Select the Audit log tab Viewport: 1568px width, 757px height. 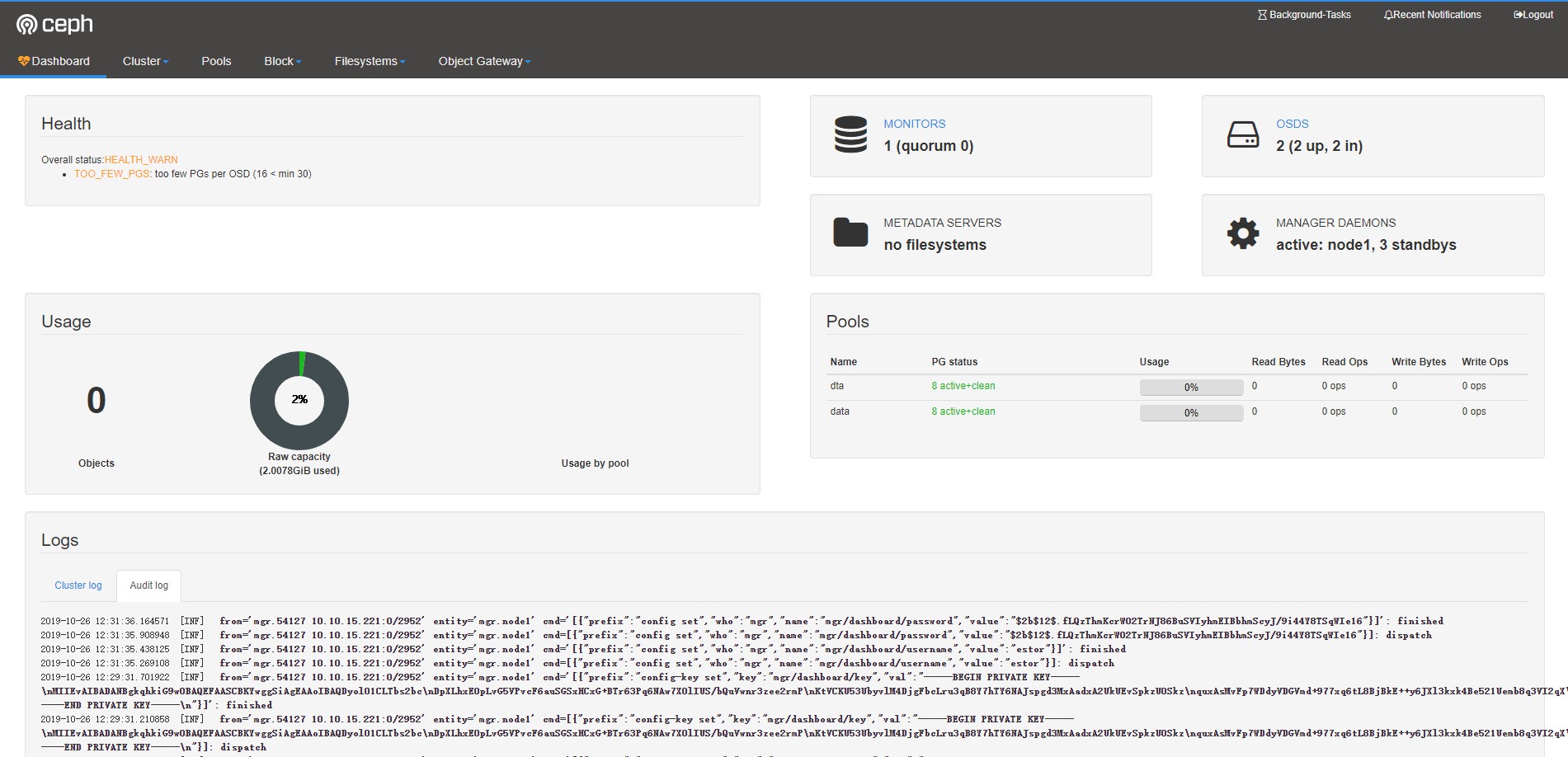pos(148,585)
